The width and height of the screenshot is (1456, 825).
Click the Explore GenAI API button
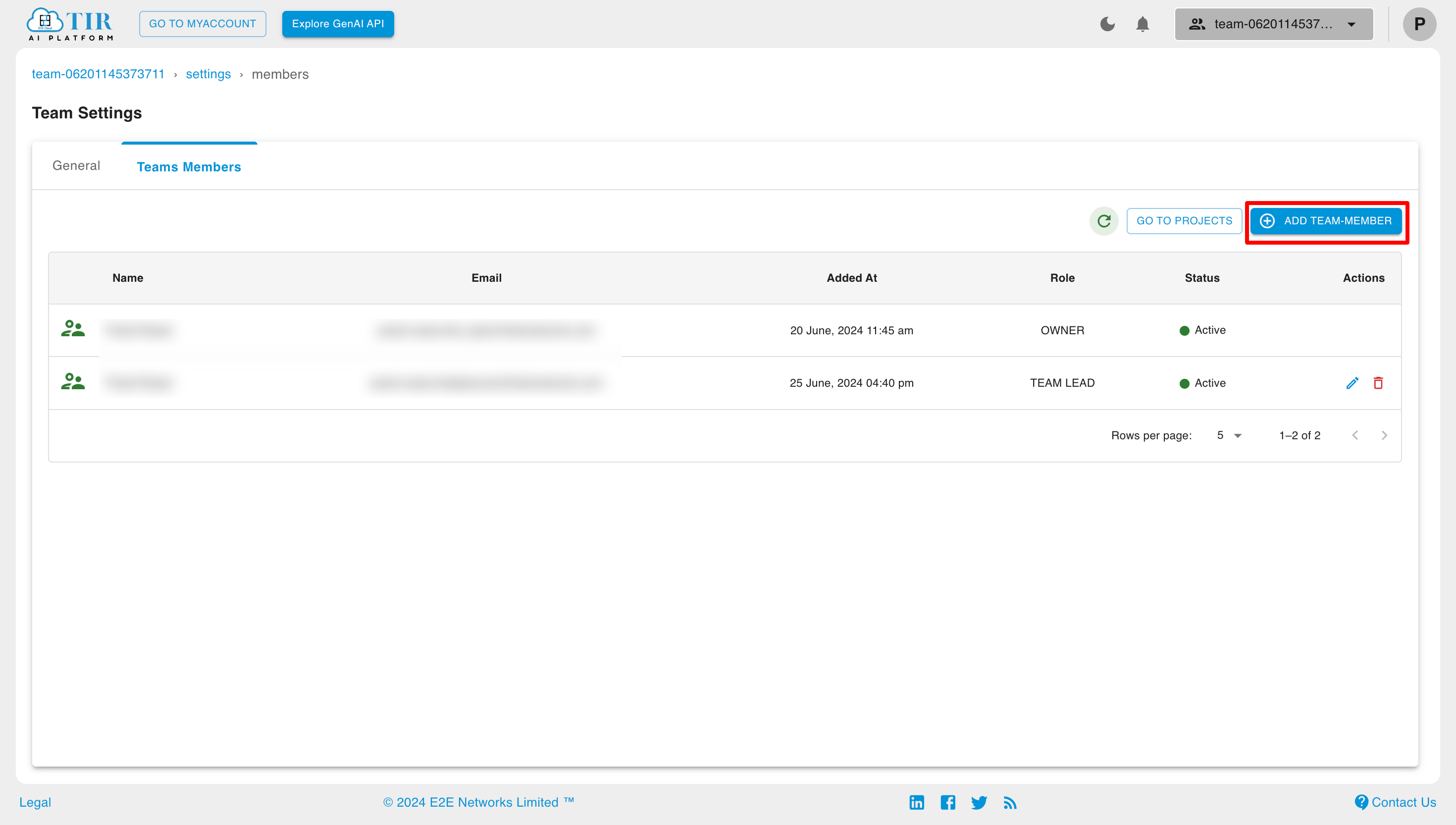338,24
